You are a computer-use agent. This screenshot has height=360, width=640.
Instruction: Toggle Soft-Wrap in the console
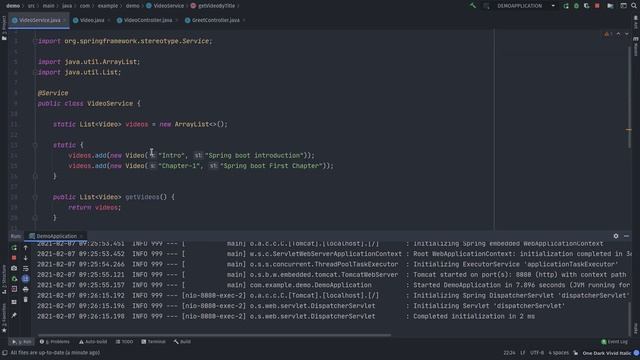[x=25, y=268]
